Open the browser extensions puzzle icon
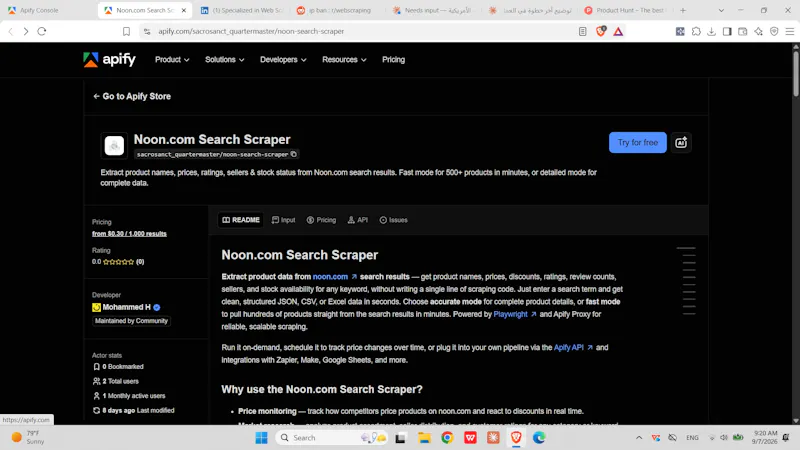 point(696,31)
